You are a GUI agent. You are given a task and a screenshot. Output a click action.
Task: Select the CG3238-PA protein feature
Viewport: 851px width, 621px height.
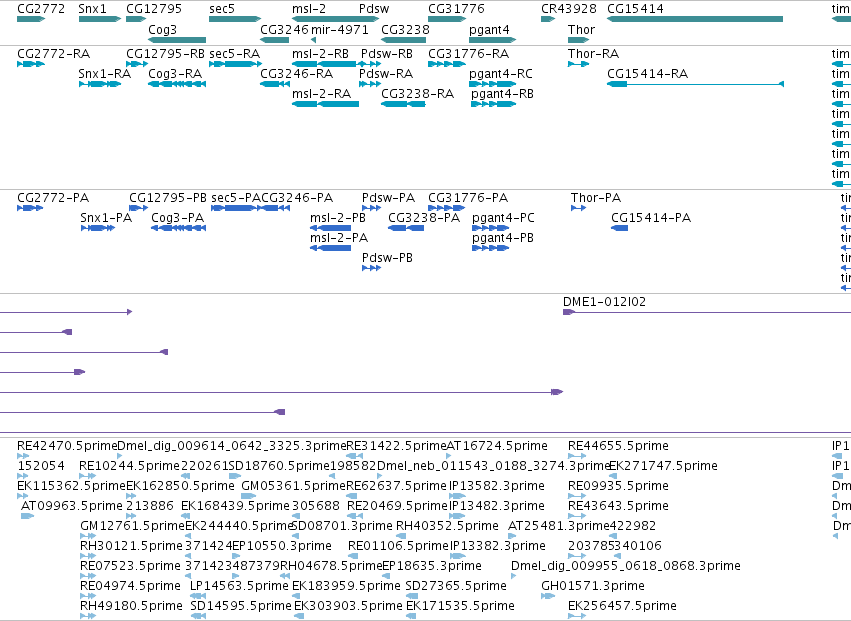pos(406,228)
